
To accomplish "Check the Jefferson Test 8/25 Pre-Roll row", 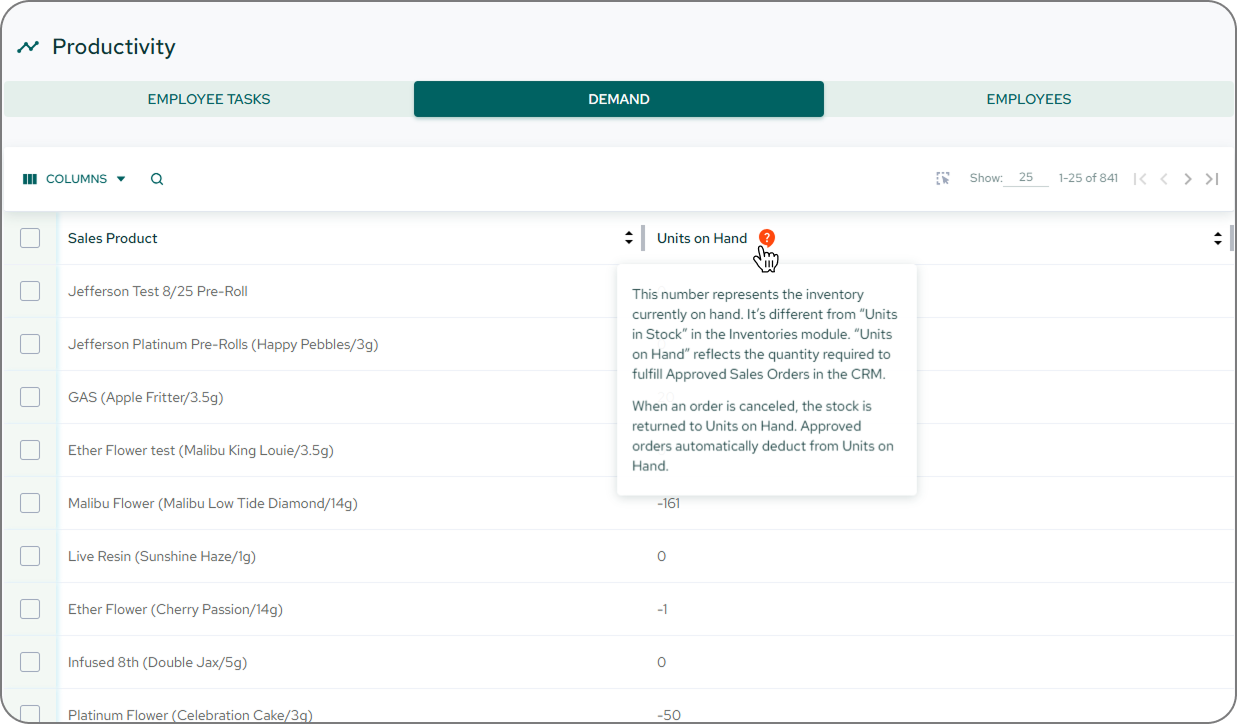I will point(30,291).
